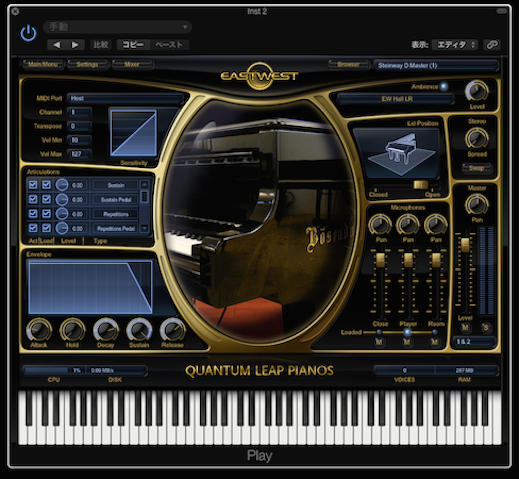This screenshot has height=479, width=519.
Task: Adjust the Ambience Level knob
Action: pyautogui.click(x=477, y=91)
